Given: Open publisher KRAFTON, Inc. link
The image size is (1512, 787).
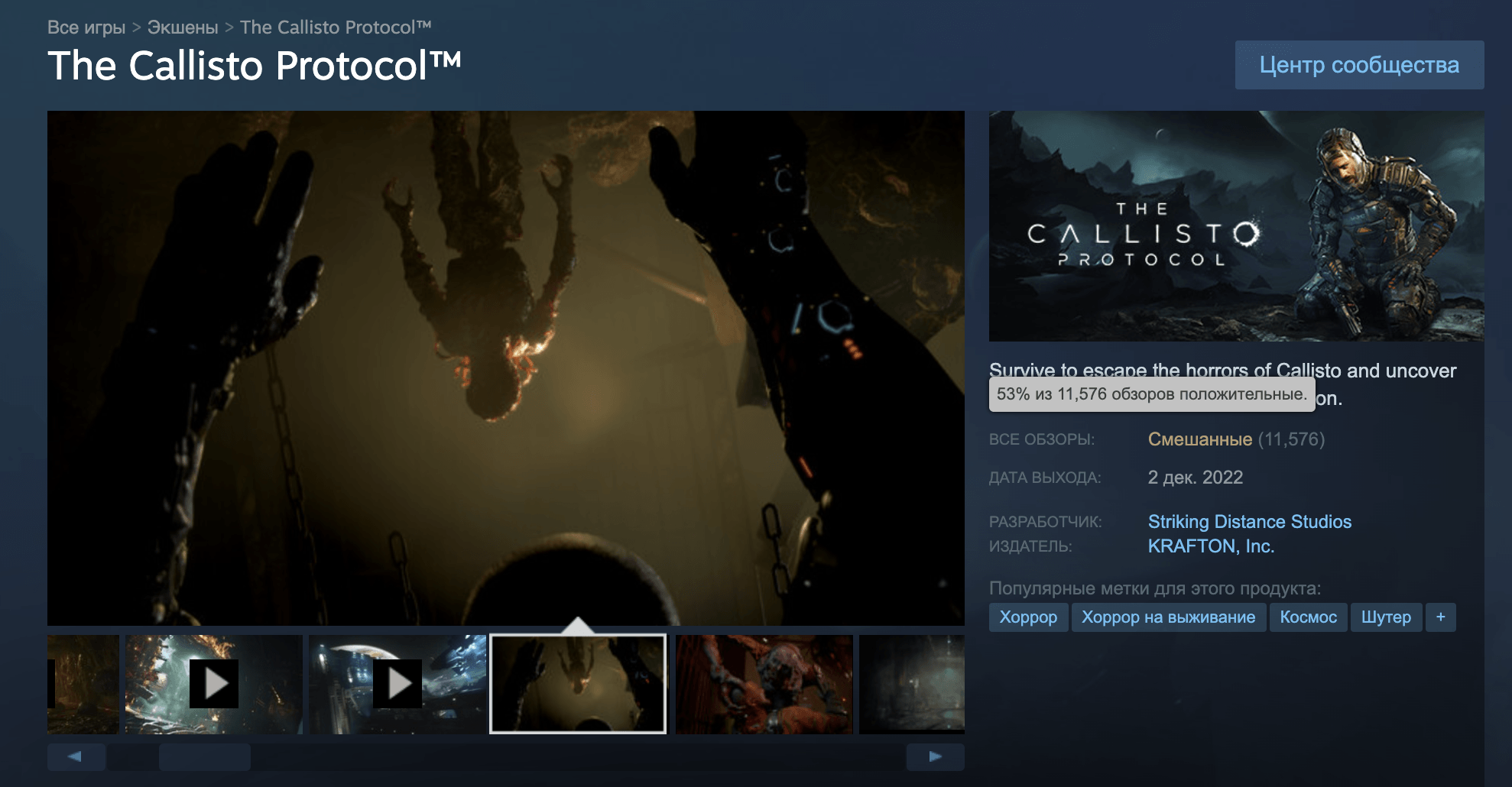Looking at the screenshot, I should 1211,546.
